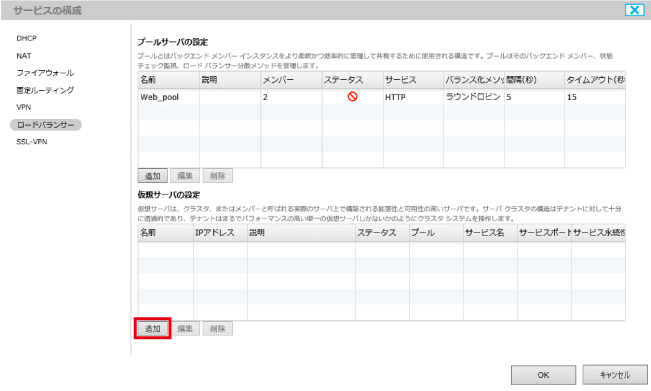Screen dimensions: 651x391
Task: Click pool table 説明 column header
Action: click(230, 80)
